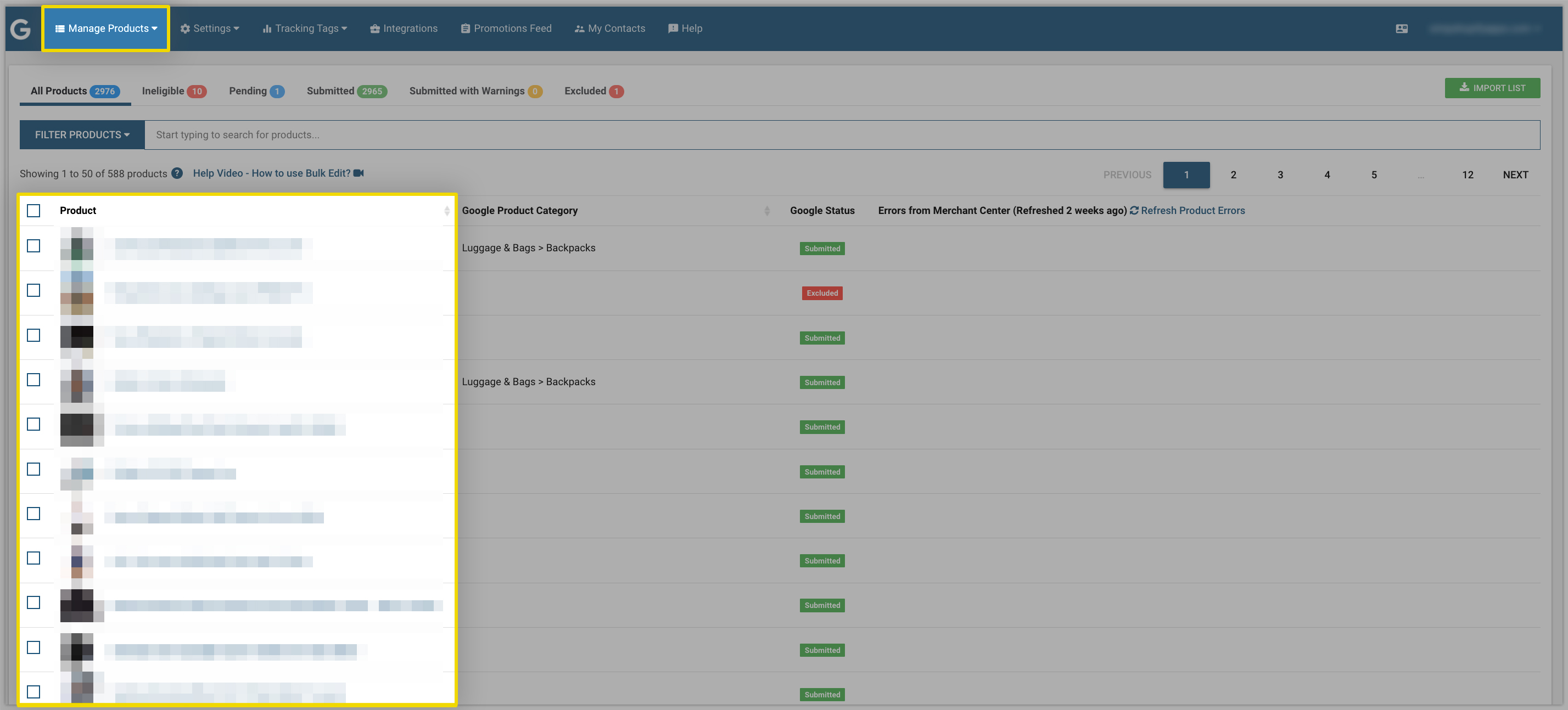Image resolution: width=1568 pixels, height=710 pixels.
Task: Switch to the Ineligible tab
Action: [x=174, y=91]
